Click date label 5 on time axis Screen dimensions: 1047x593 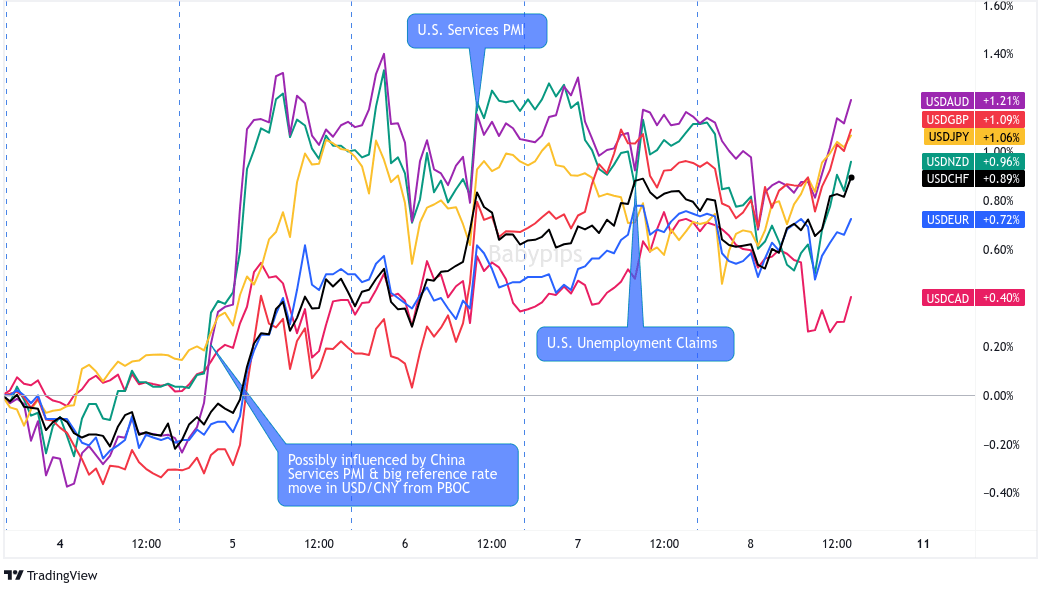[x=232, y=544]
